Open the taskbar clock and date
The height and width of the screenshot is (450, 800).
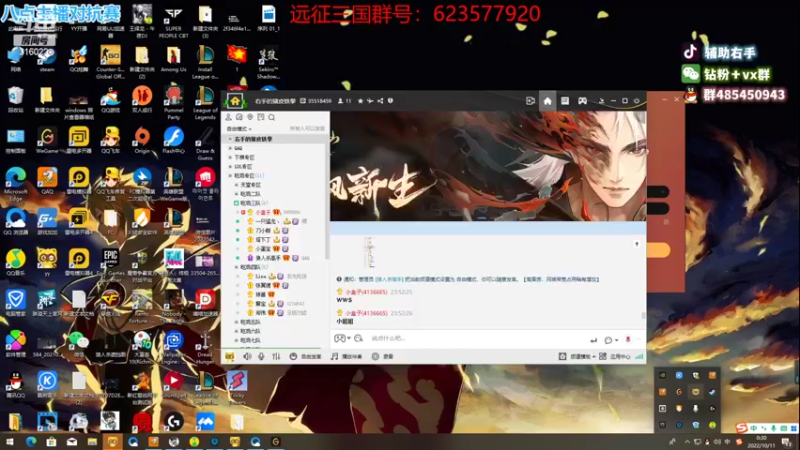[x=761, y=442]
